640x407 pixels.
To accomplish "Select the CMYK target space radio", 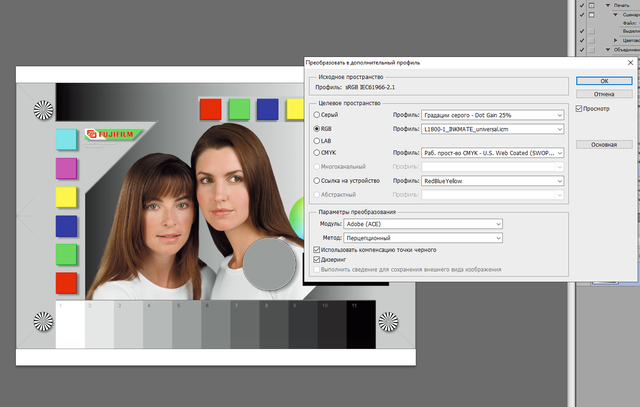I will (x=316, y=153).
